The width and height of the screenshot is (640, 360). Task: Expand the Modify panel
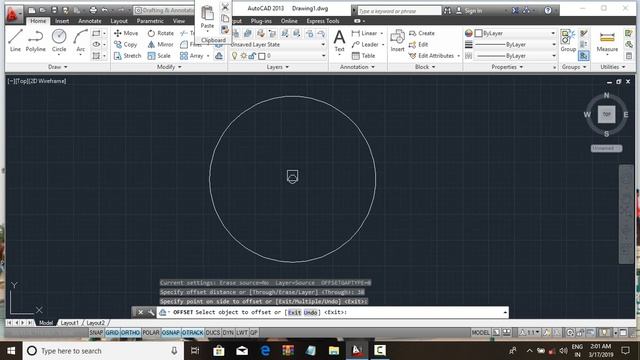[169, 67]
